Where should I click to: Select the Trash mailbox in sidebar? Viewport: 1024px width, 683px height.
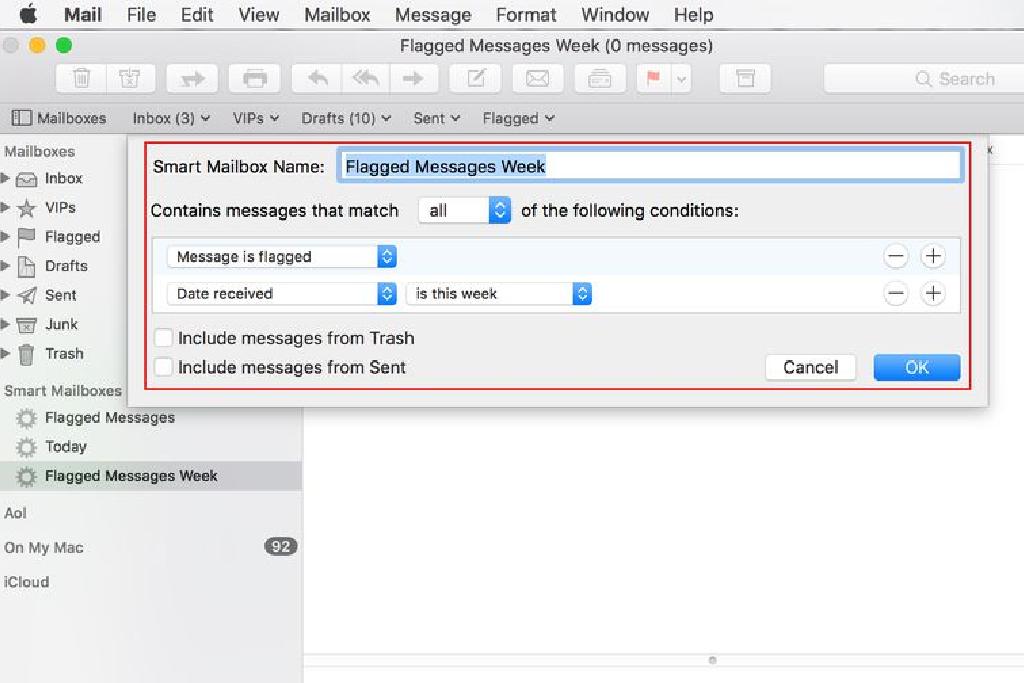tap(64, 354)
